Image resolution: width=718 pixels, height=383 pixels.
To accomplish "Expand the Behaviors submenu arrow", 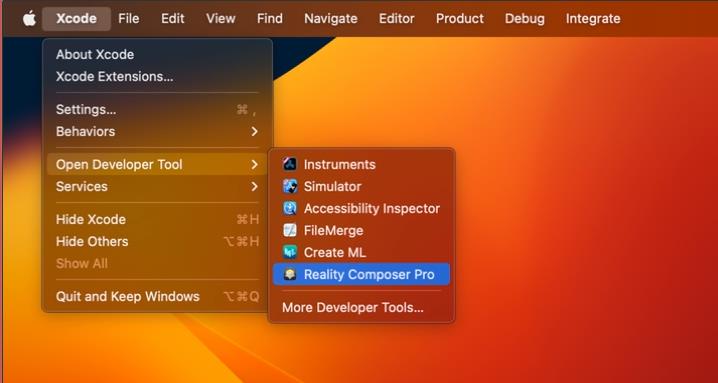I will tap(255, 131).
